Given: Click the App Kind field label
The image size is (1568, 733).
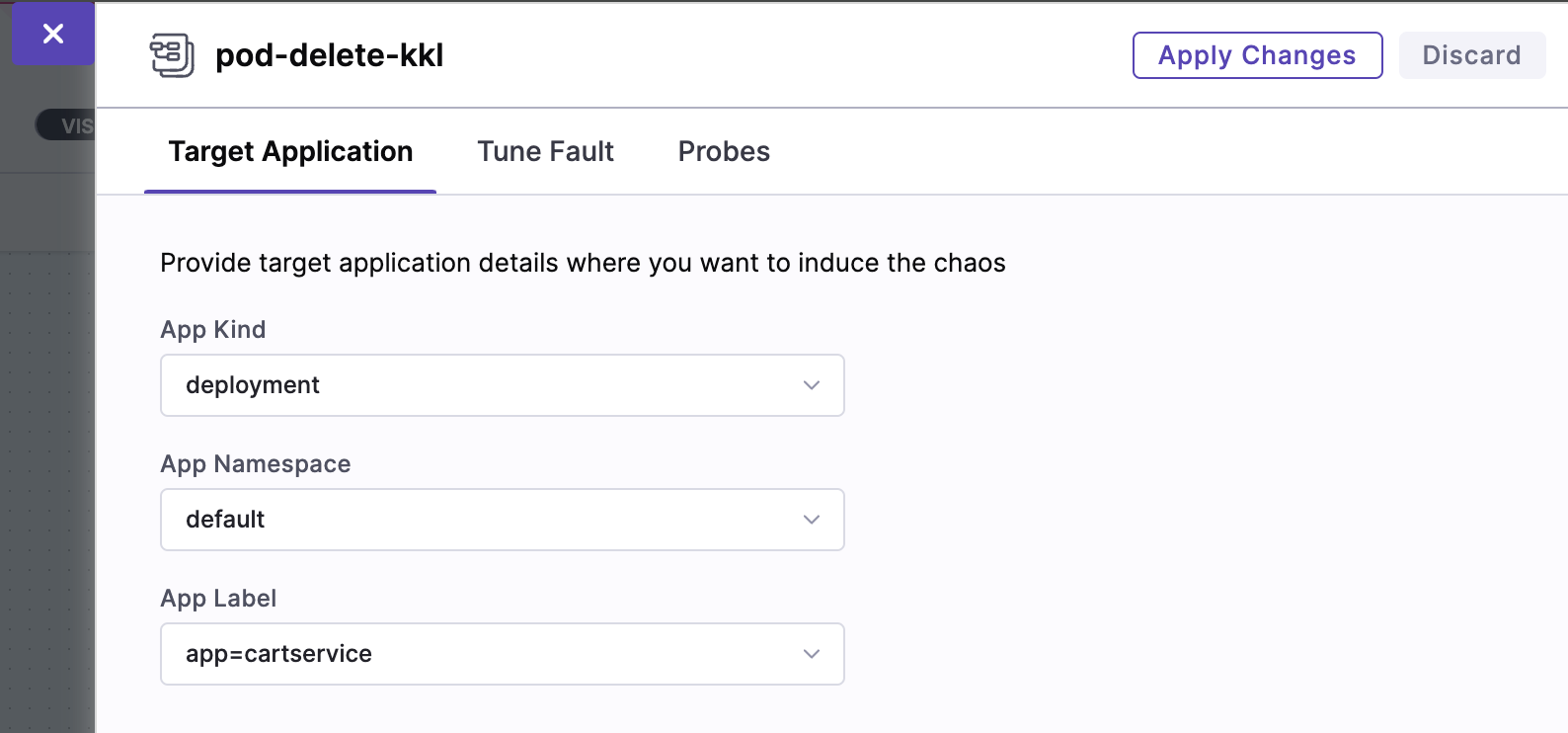Looking at the screenshot, I should (213, 330).
